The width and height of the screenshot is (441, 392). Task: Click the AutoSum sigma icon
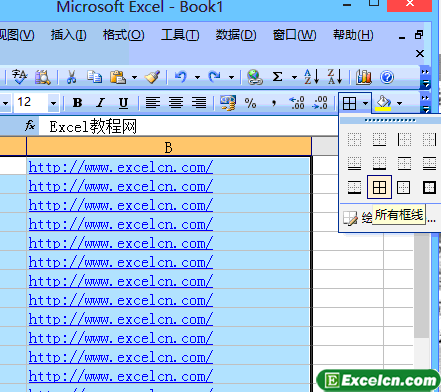tap(277, 77)
